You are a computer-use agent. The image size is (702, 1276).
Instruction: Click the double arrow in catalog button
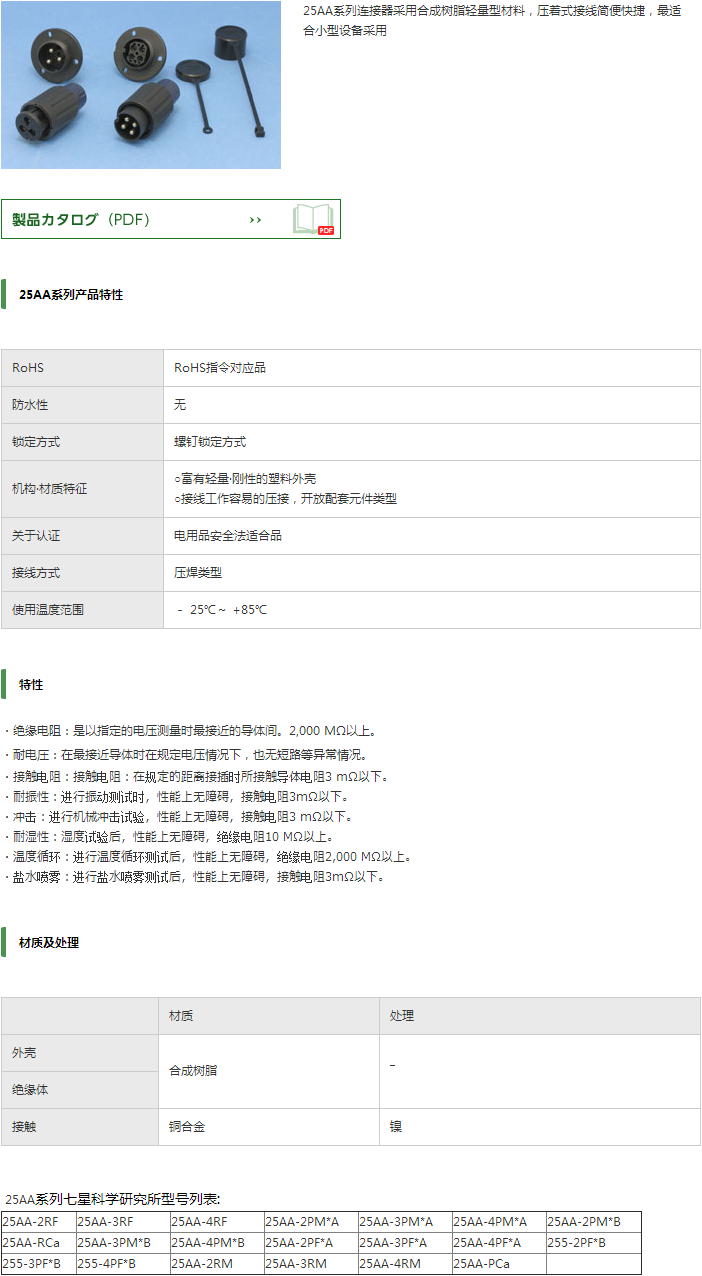(255, 220)
